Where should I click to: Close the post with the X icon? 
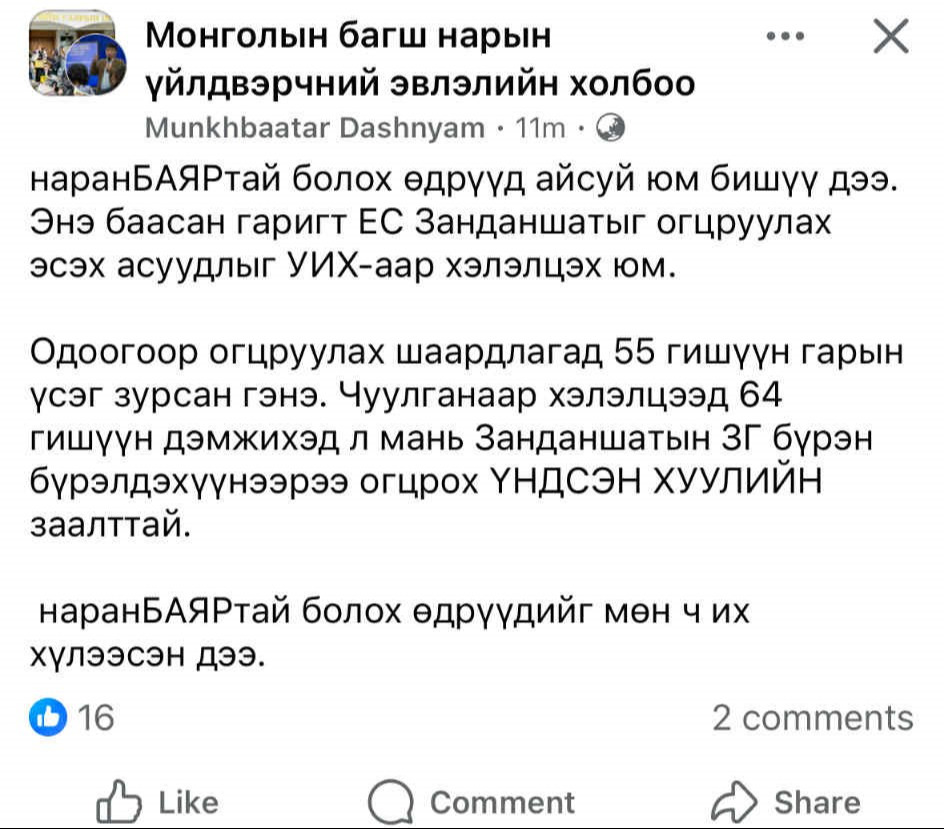click(x=890, y=38)
